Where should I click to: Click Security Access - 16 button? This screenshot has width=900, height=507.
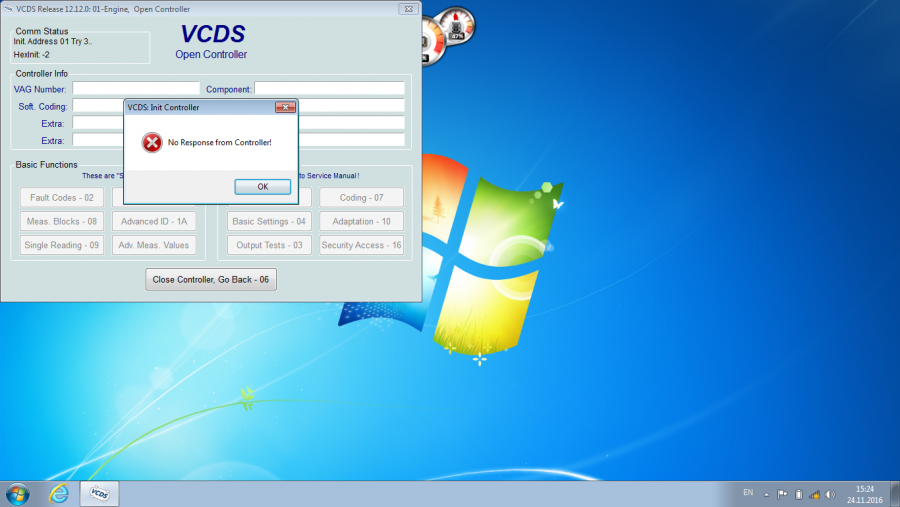361,245
